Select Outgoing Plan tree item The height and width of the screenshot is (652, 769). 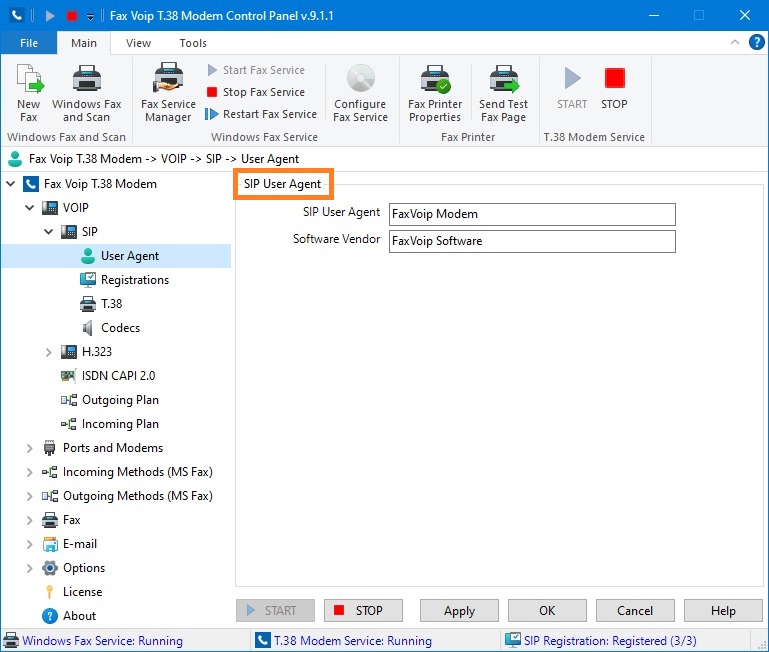tap(120, 400)
